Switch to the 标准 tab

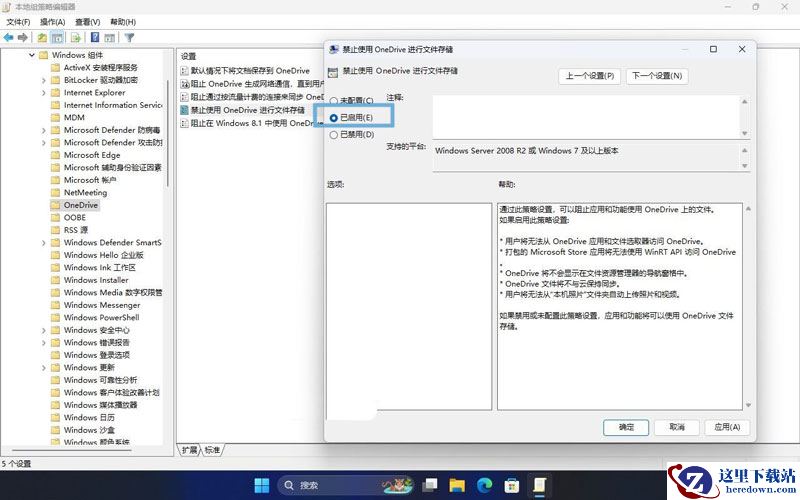click(212, 449)
